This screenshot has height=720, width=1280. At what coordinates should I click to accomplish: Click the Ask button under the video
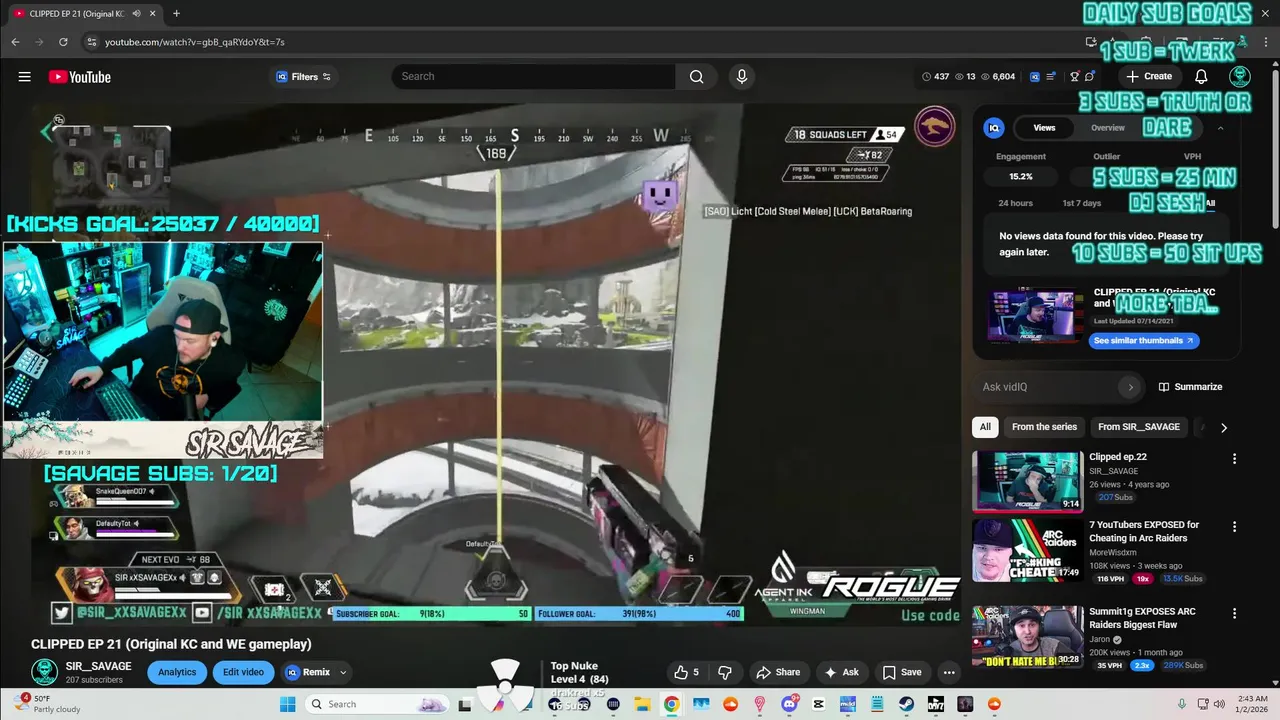tap(842, 672)
